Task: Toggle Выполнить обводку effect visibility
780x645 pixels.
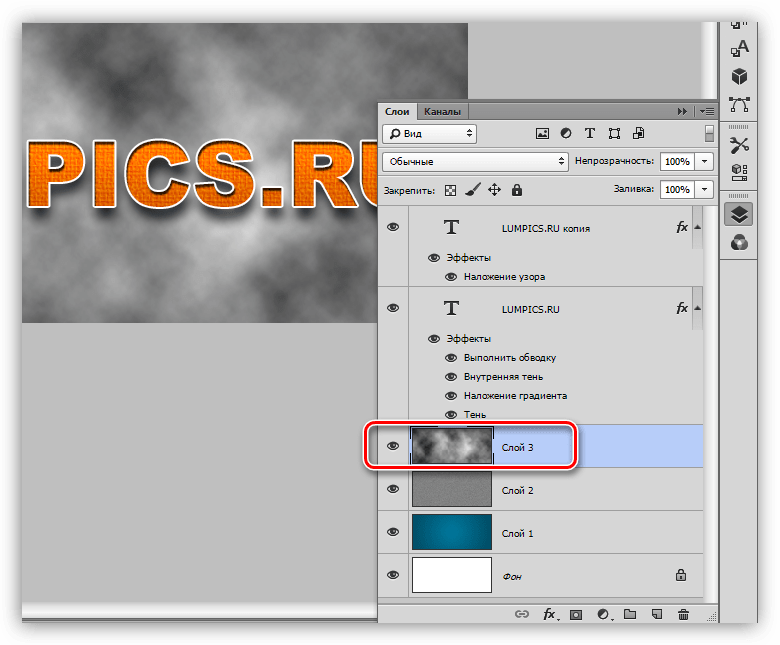Action: (451, 358)
